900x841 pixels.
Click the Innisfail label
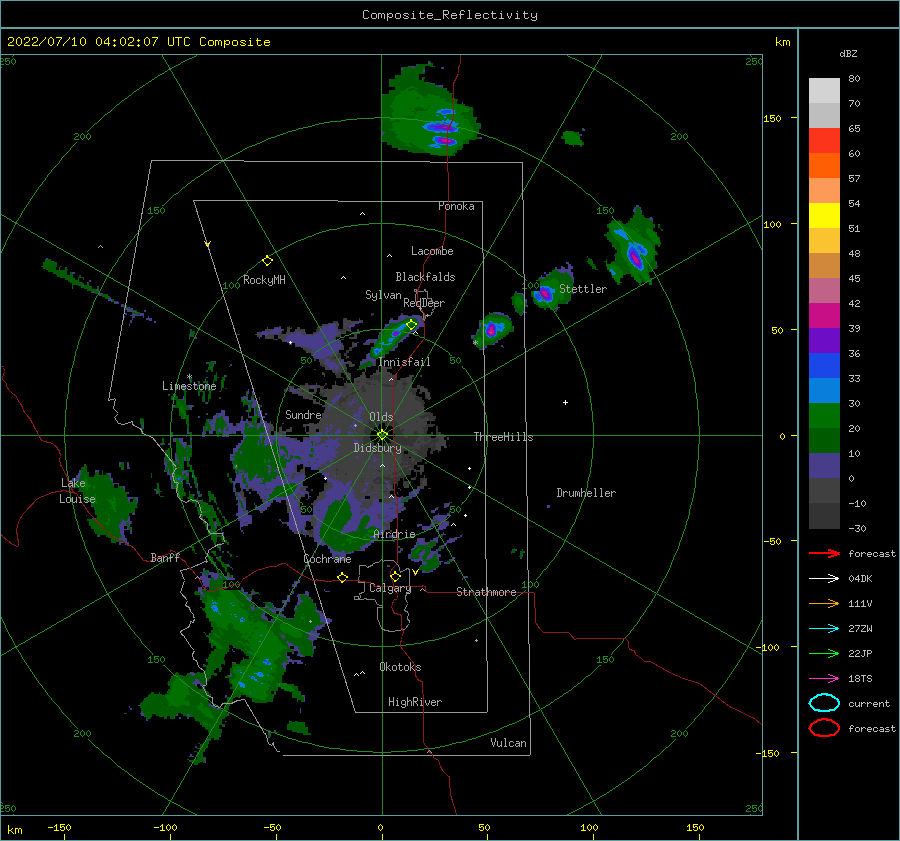click(404, 362)
